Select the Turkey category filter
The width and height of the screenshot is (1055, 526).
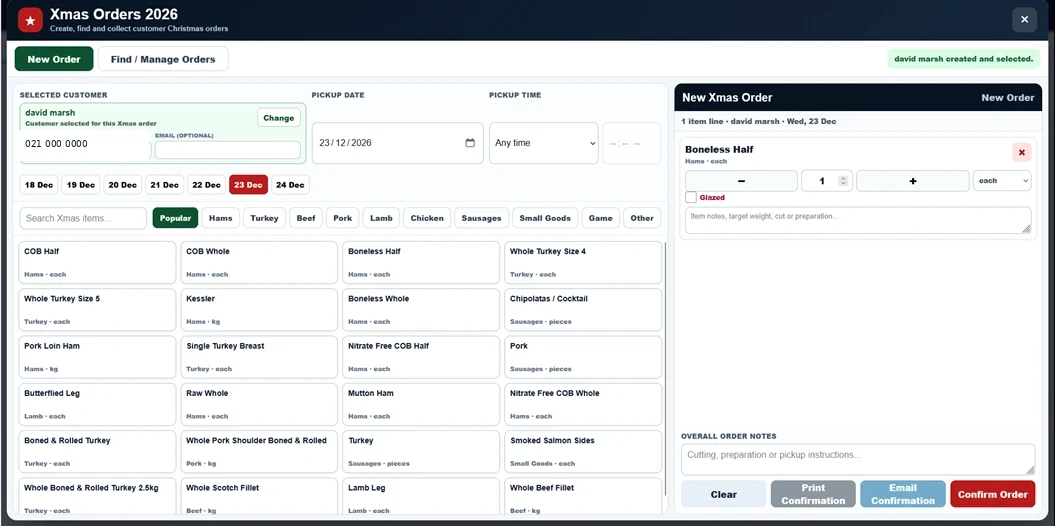pyautogui.click(x=264, y=218)
